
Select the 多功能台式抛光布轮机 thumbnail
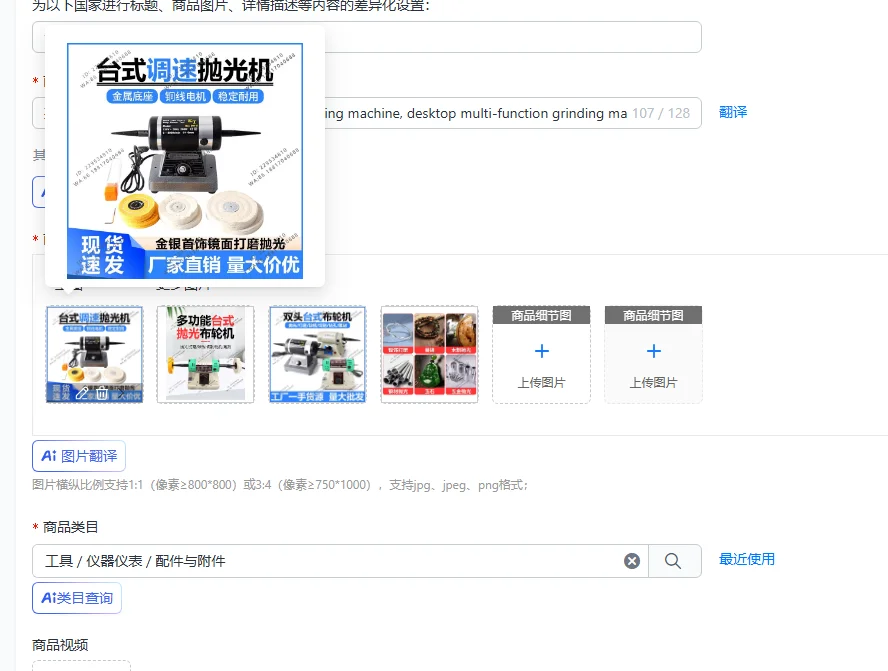(x=206, y=354)
